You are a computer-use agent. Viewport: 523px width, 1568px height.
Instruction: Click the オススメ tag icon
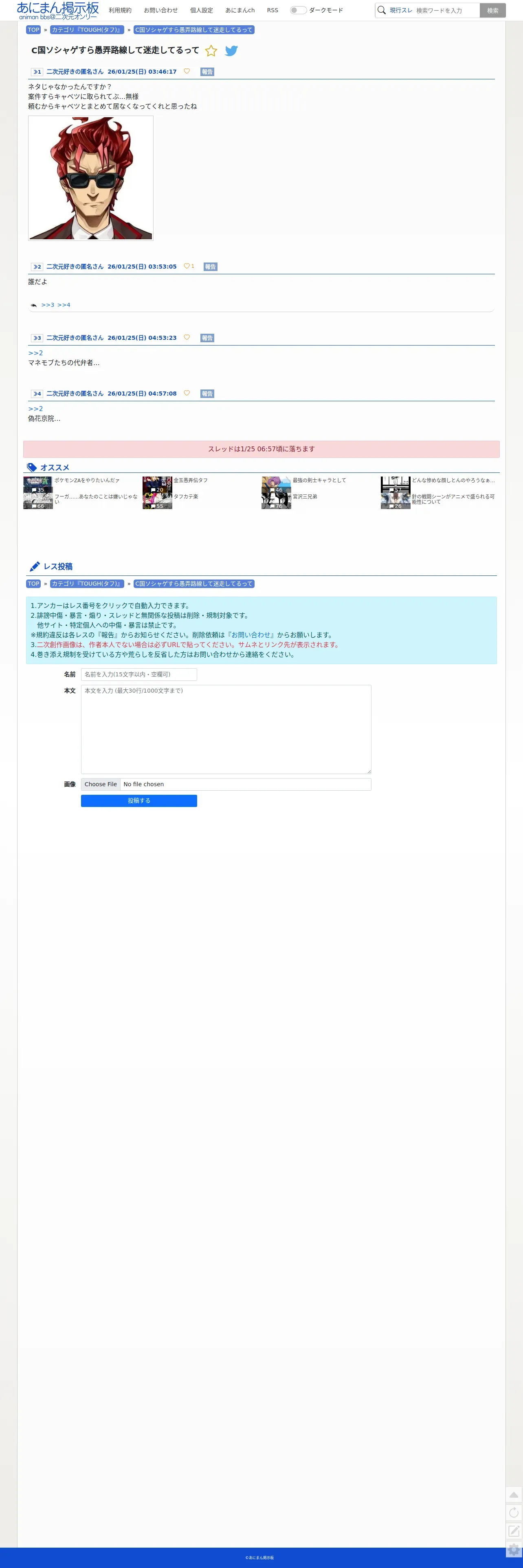tap(32, 468)
